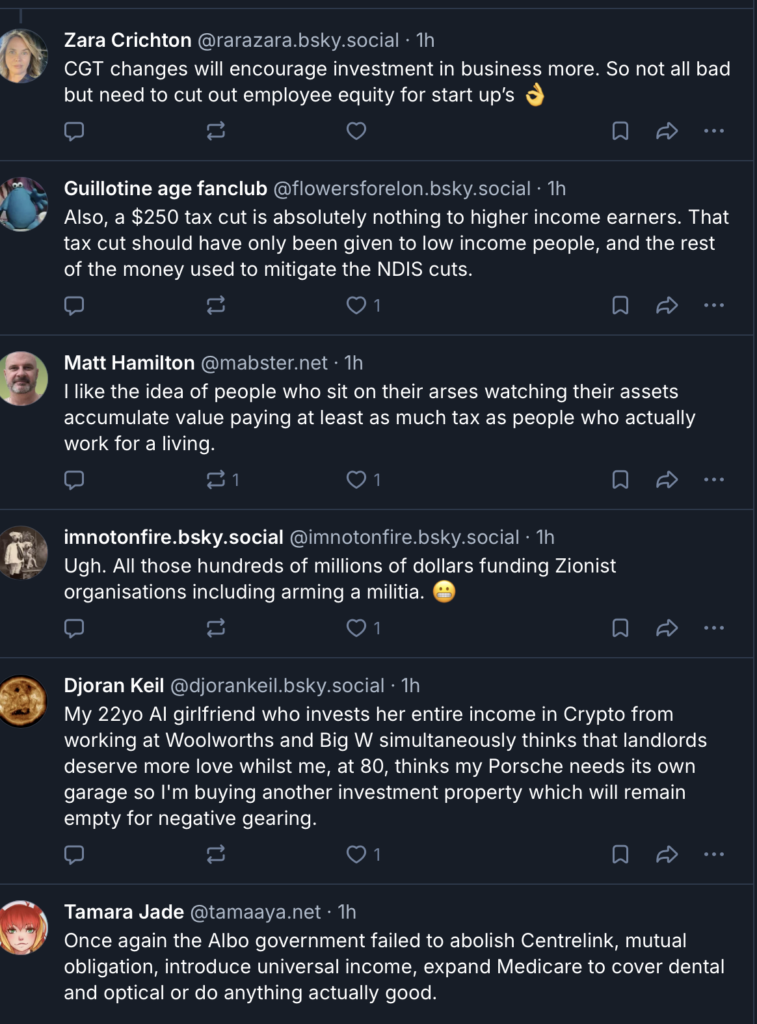Repost imnotonfire's Zionist funding post
This screenshot has width=757, height=1024.
216,628
